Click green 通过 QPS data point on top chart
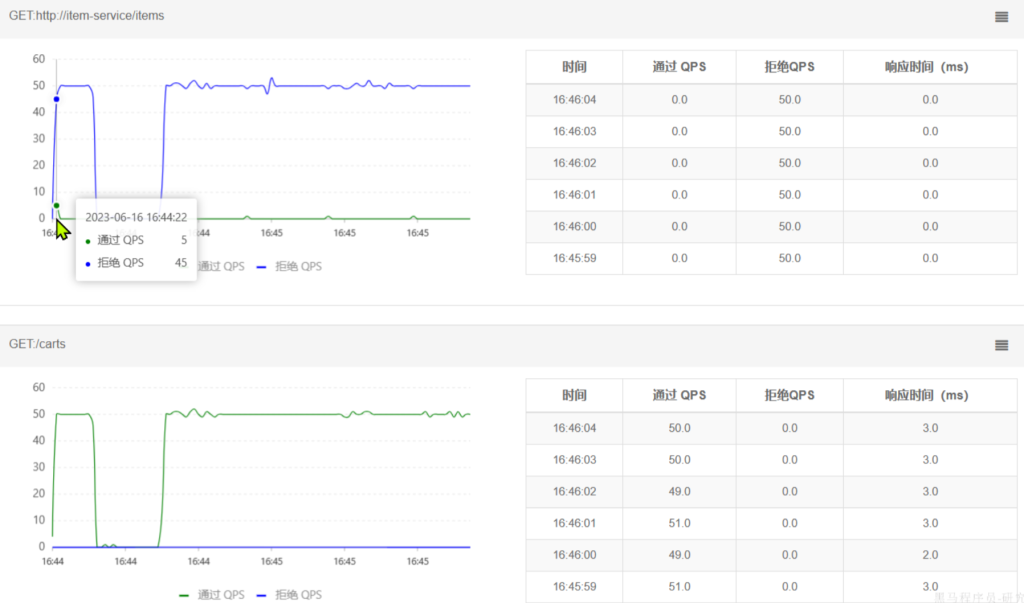 [x=56, y=206]
